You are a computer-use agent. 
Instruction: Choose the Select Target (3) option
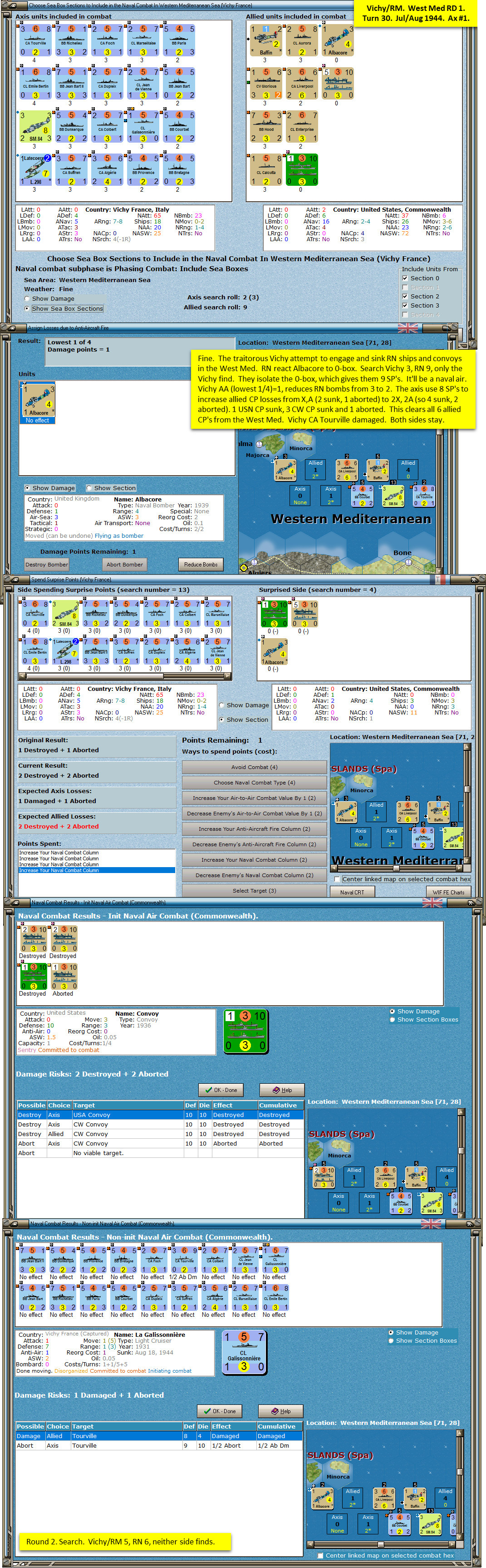pyautogui.click(x=254, y=891)
